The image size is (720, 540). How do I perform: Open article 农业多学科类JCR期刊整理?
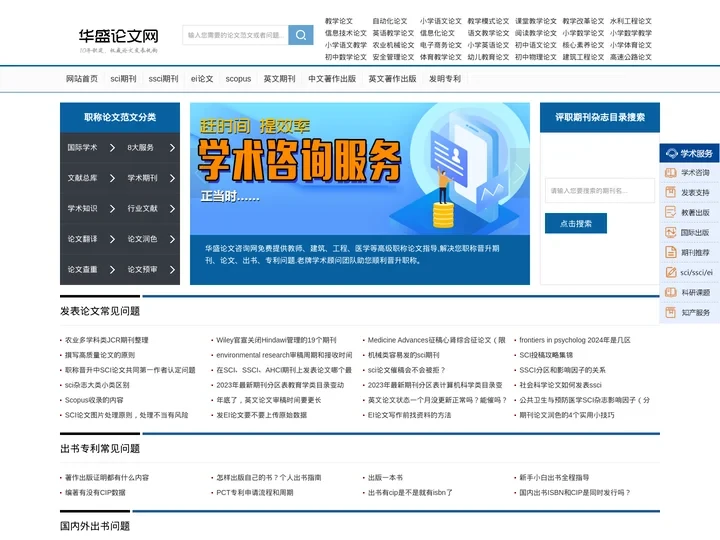pos(107,340)
